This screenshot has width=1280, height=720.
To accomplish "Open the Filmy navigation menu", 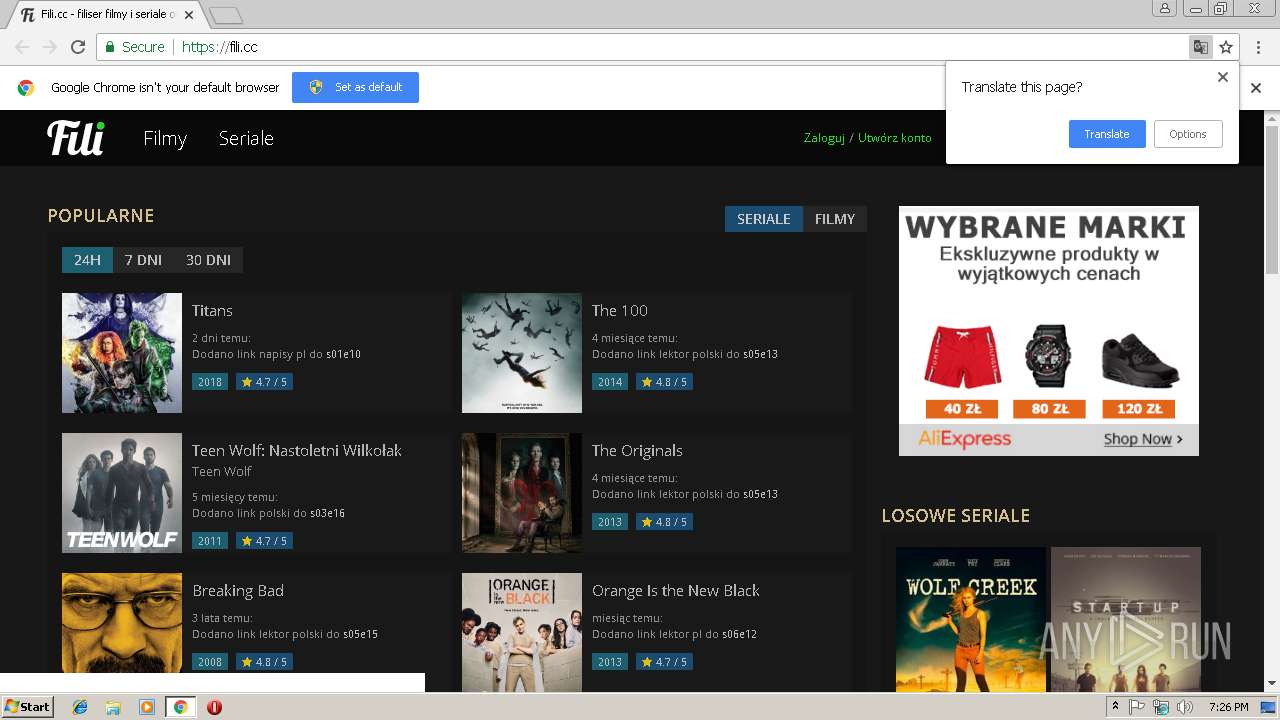I will coord(165,138).
